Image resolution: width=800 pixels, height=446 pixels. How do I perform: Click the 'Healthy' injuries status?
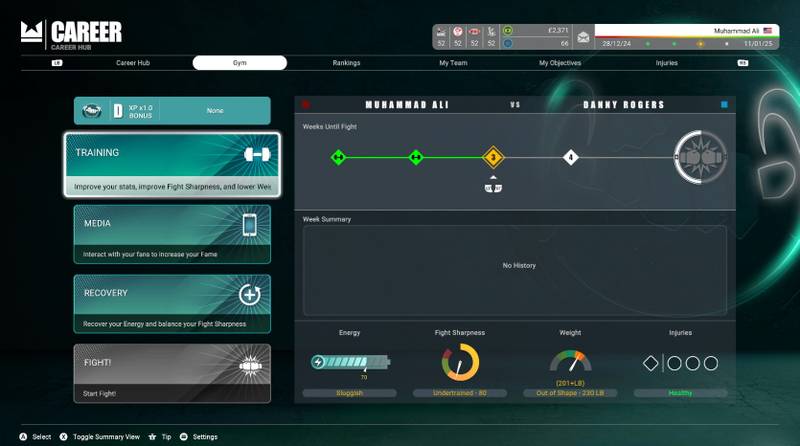click(681, 393)
